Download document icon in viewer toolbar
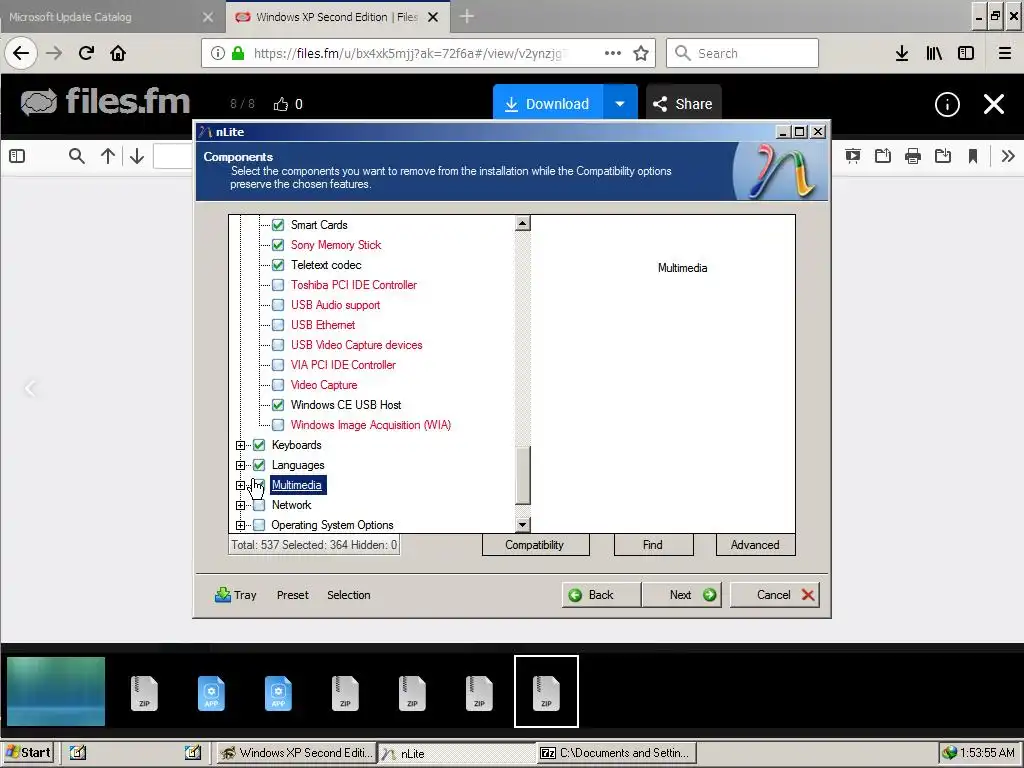 click(x=942, y=156)
